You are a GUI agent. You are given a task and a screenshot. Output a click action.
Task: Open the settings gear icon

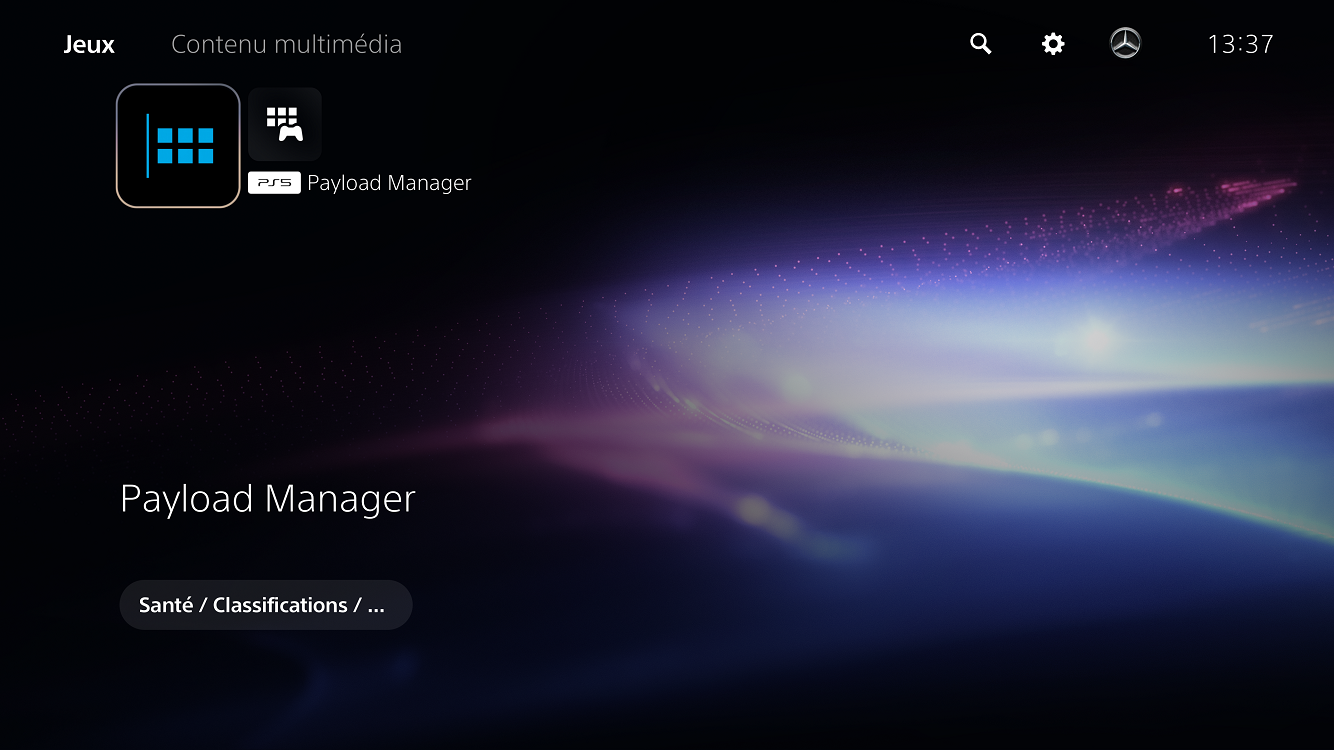click(x=1053, y=44)
